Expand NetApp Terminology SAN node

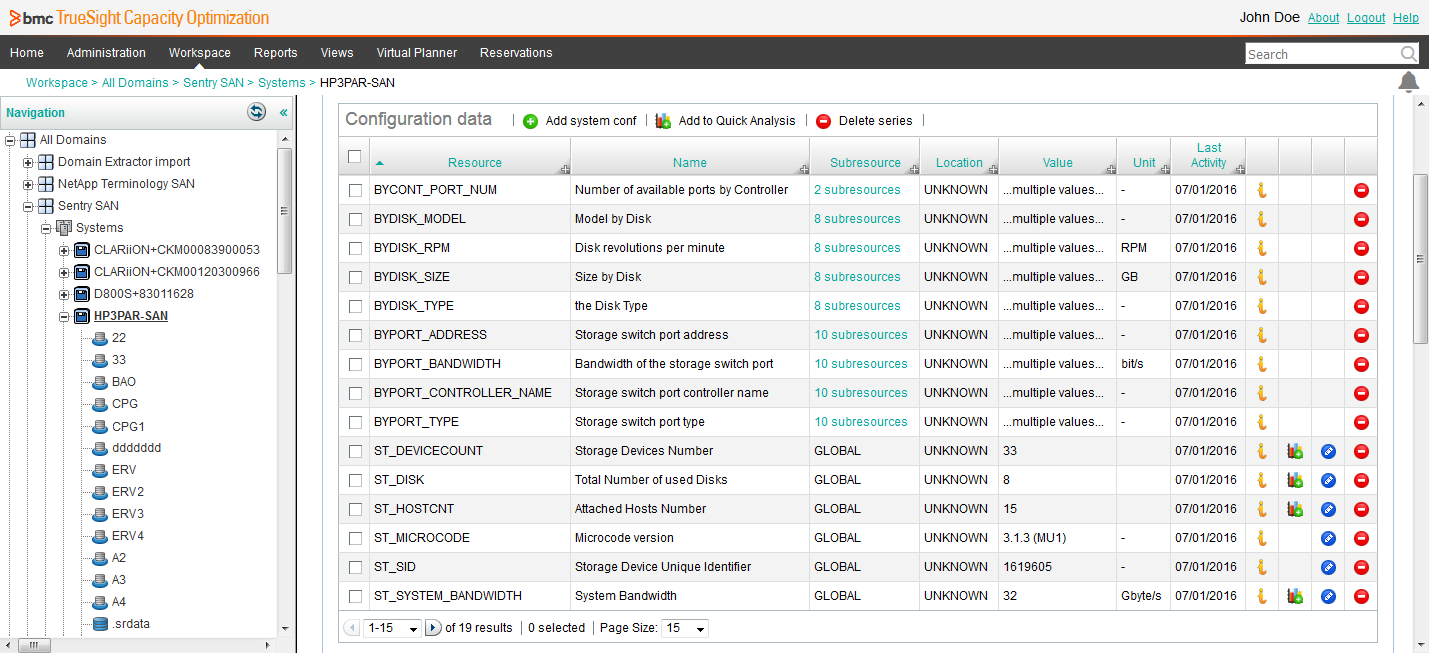click(28, 184)
